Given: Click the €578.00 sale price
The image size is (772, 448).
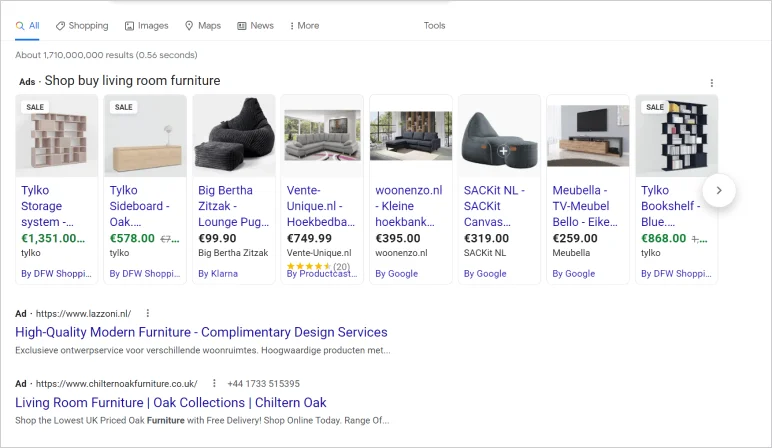Looking at the screenshot, I should 132,238.
